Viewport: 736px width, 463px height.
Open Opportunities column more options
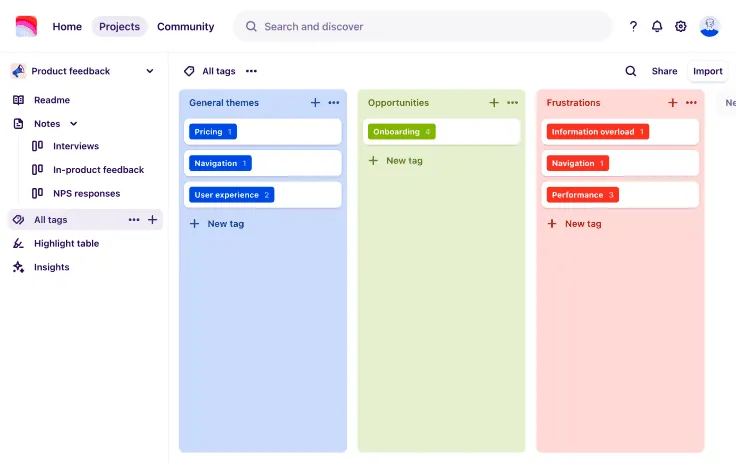(x=512, y=102)
